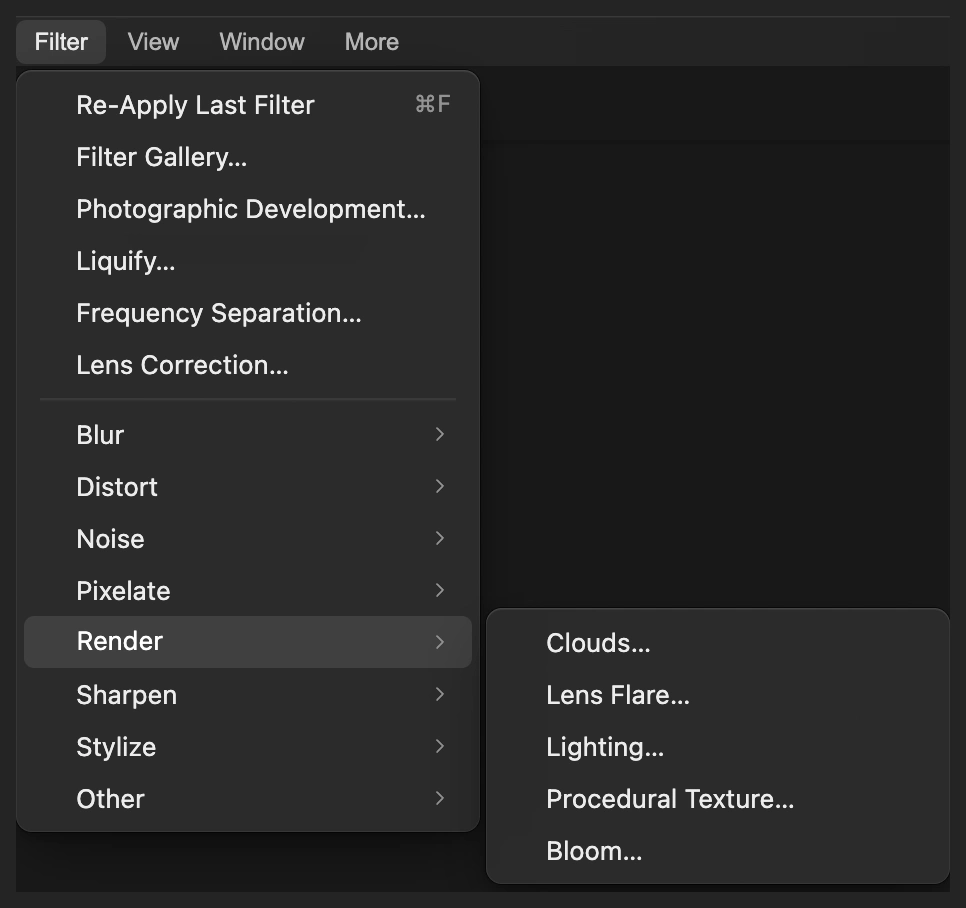966x908 pixels.
Task: Launch the Liquify filter
Action: (x=248, y=261)
